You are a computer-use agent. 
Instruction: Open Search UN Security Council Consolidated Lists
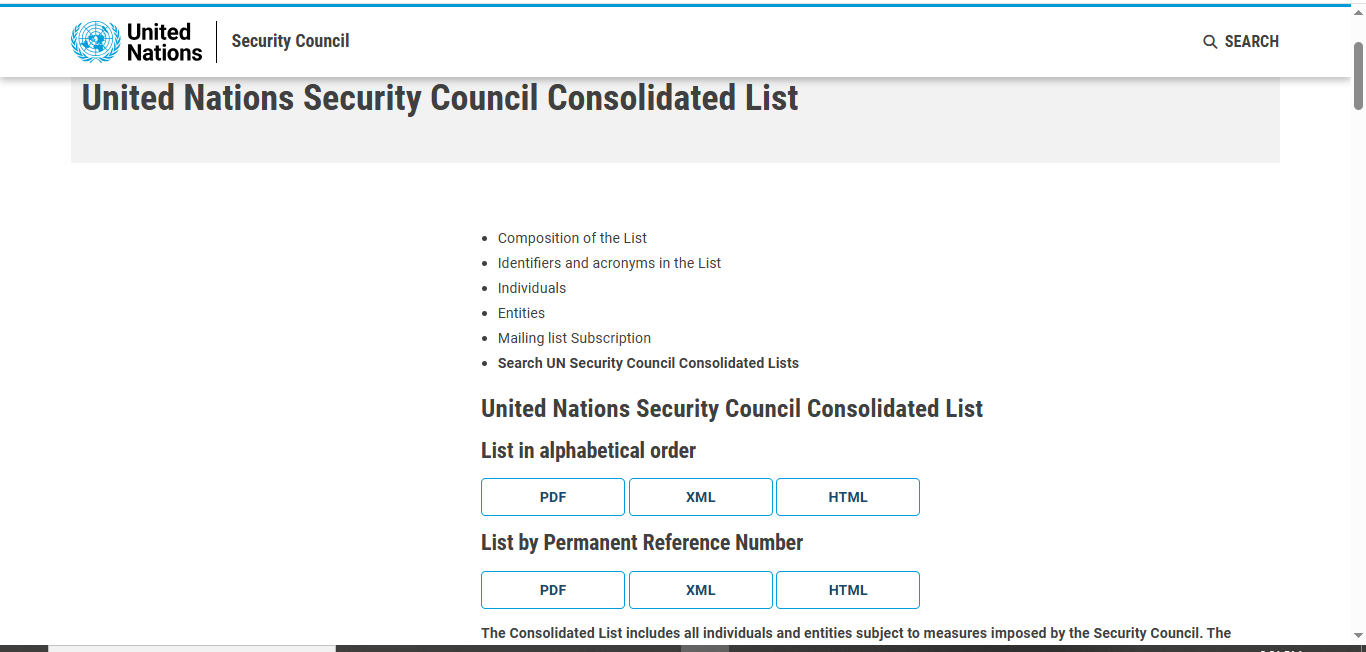648,363
